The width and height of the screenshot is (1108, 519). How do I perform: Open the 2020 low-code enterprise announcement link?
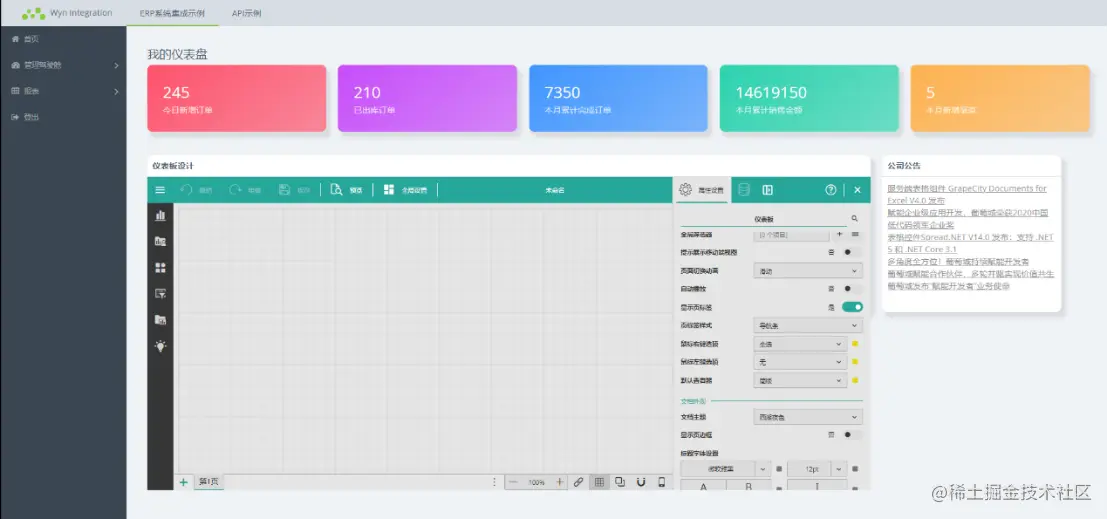(x=967, y=218)
